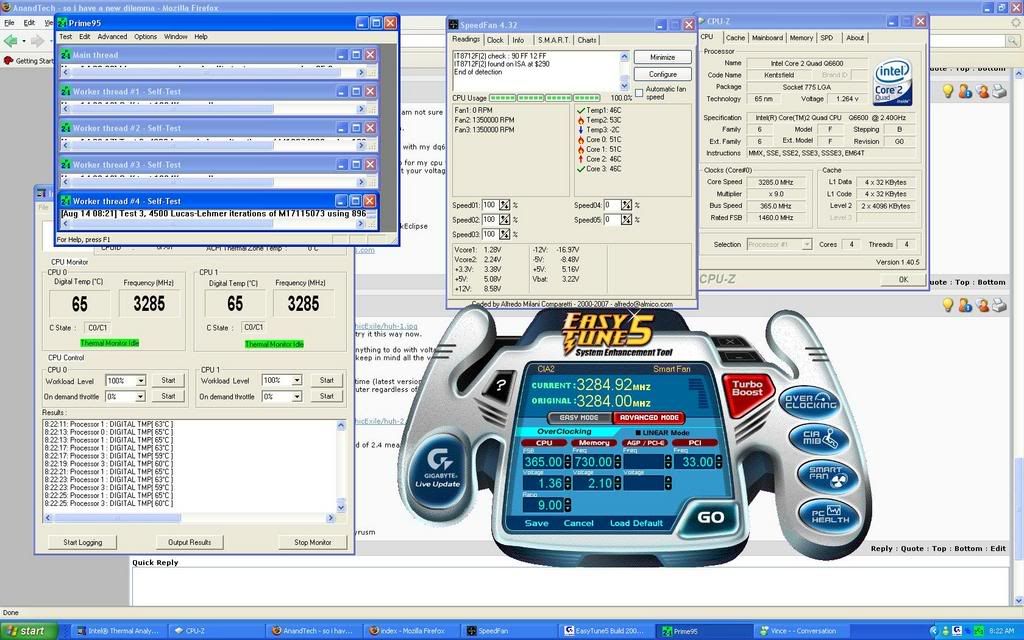The width and height of the screenshot is (1024, 640).
Task: Click Output Results in Thermal Analysis Tool
Action: (x=189, y=542)
